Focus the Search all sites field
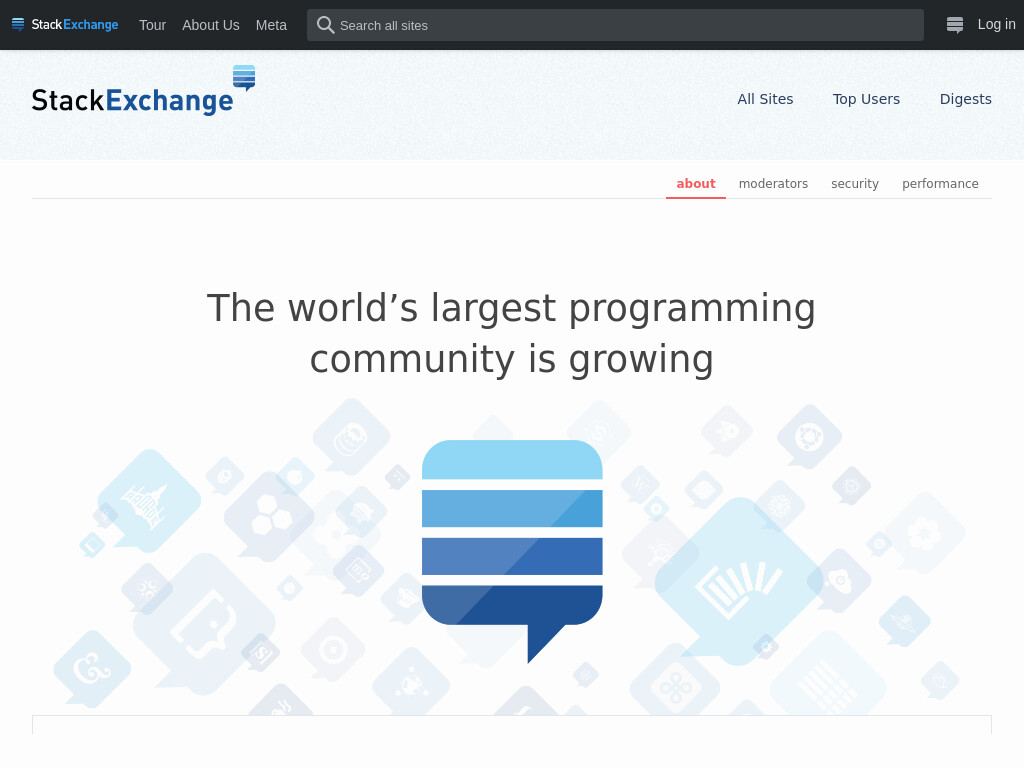This screenshot has height=768, width=1024. tap(615, 25)
